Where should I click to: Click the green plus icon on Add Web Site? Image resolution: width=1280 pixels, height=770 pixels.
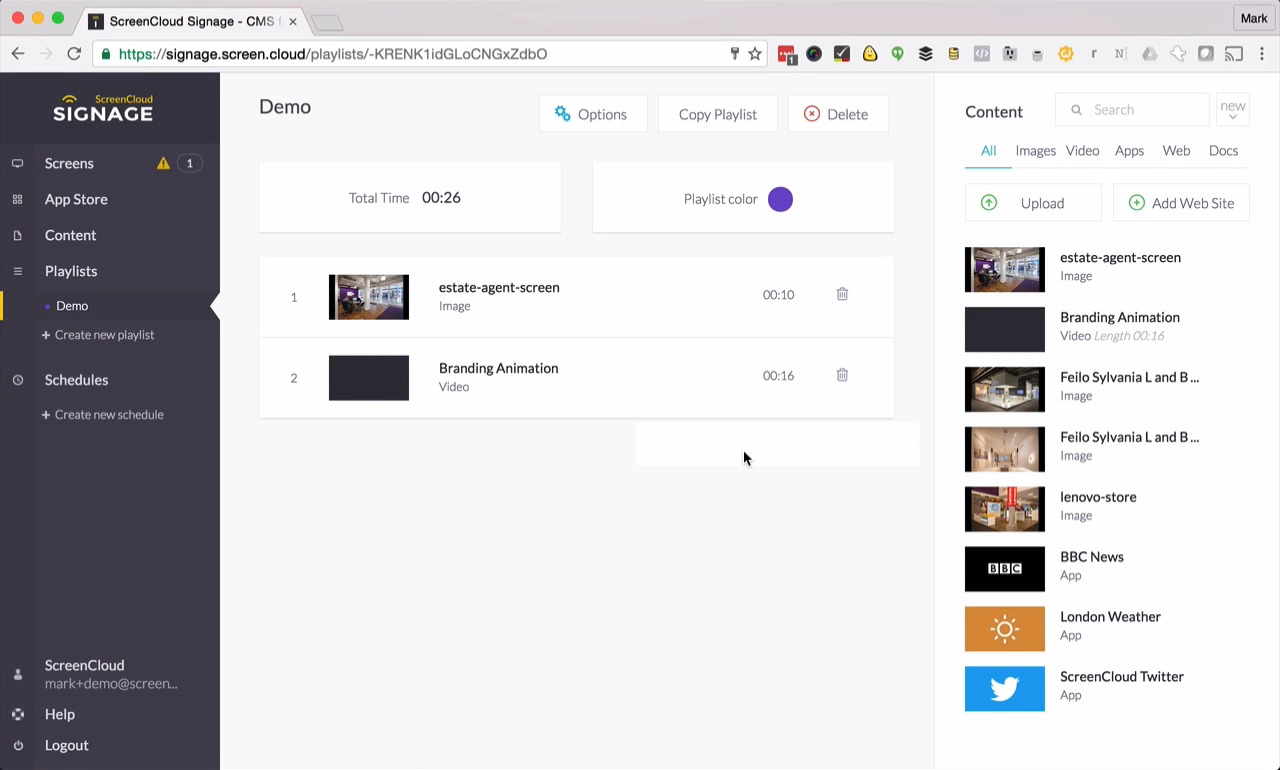pos(1136,203)
